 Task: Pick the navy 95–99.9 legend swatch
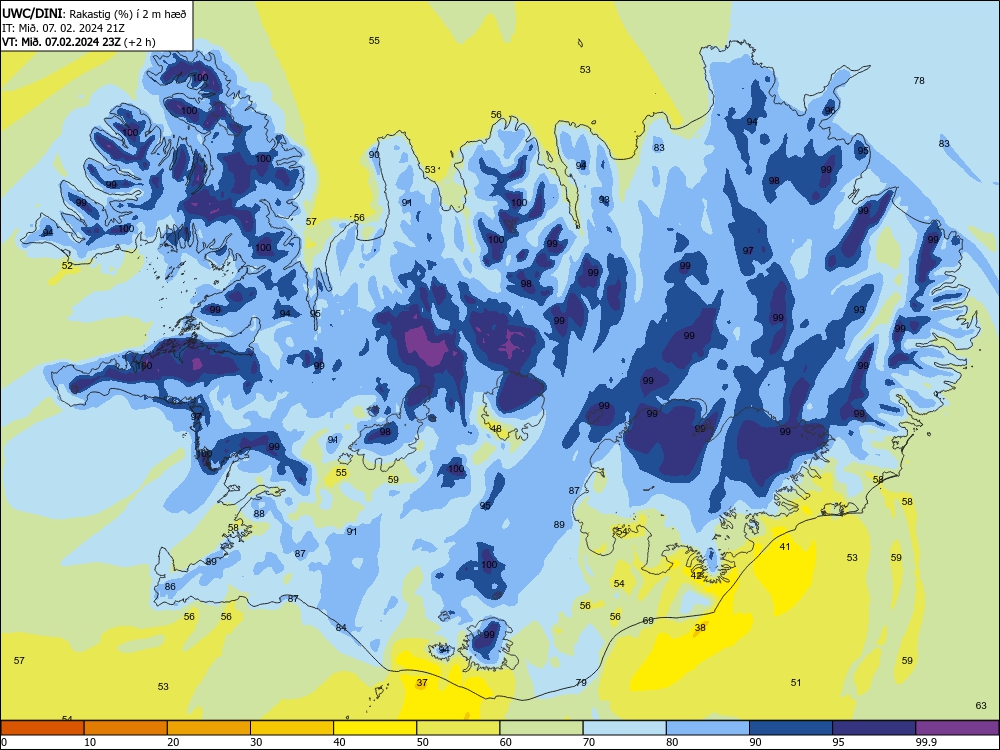[x=874, y=728]
